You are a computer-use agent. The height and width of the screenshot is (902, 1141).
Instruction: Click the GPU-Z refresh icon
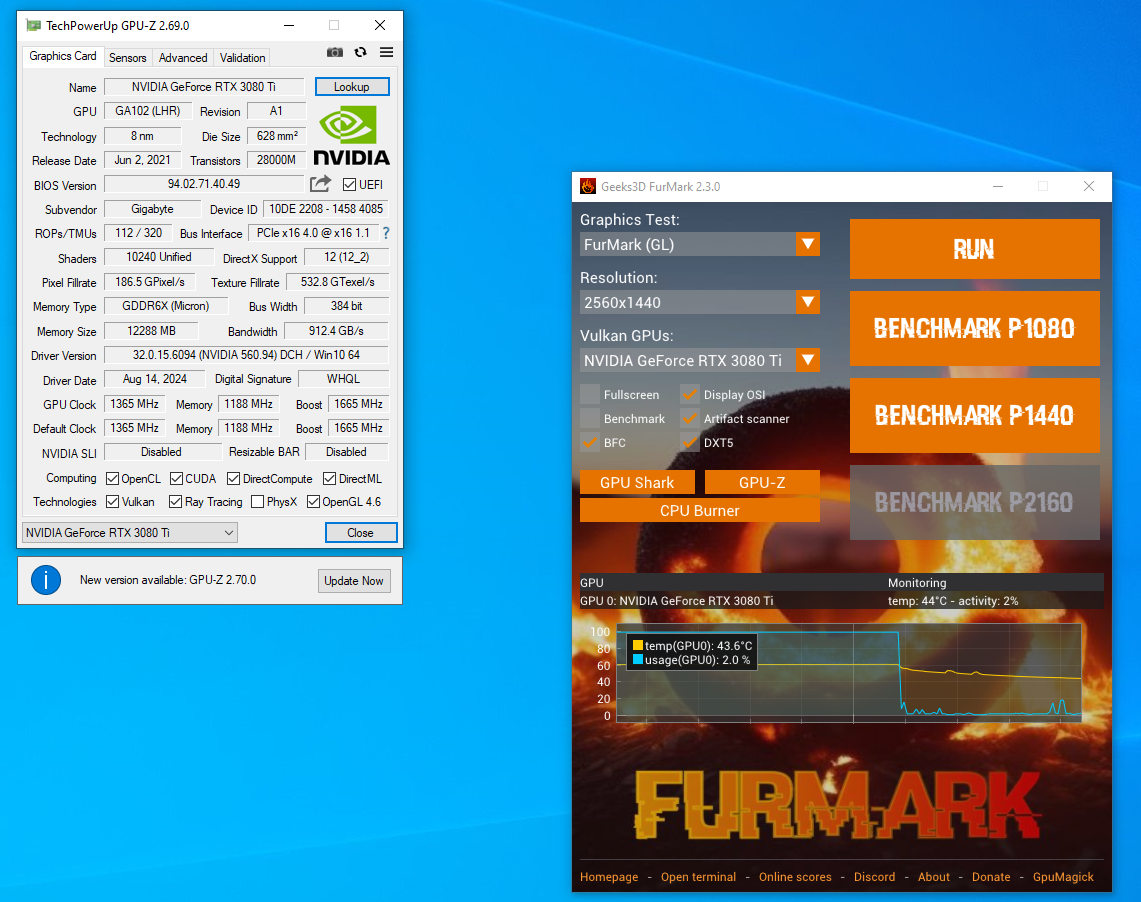tap(360, 52)
